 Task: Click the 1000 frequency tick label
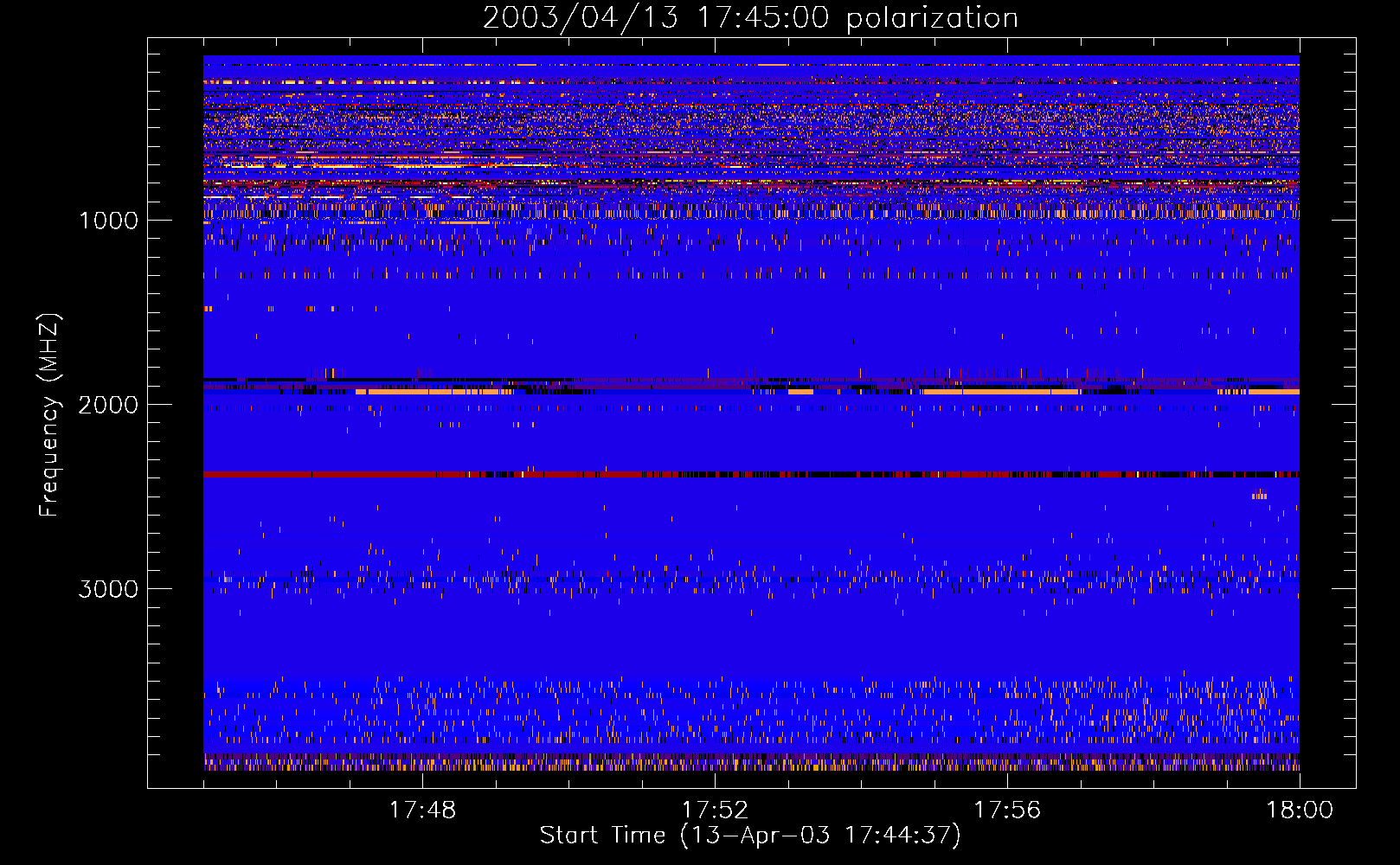[x=108, y=221]
